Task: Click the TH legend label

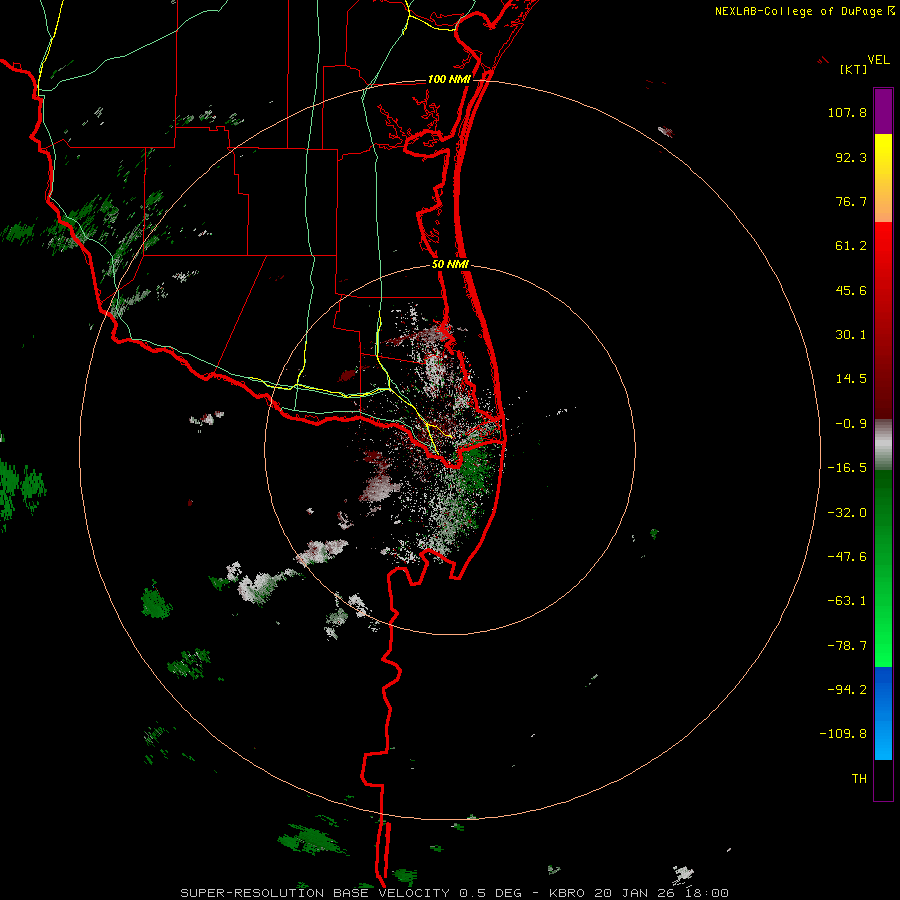Action: 859,779
